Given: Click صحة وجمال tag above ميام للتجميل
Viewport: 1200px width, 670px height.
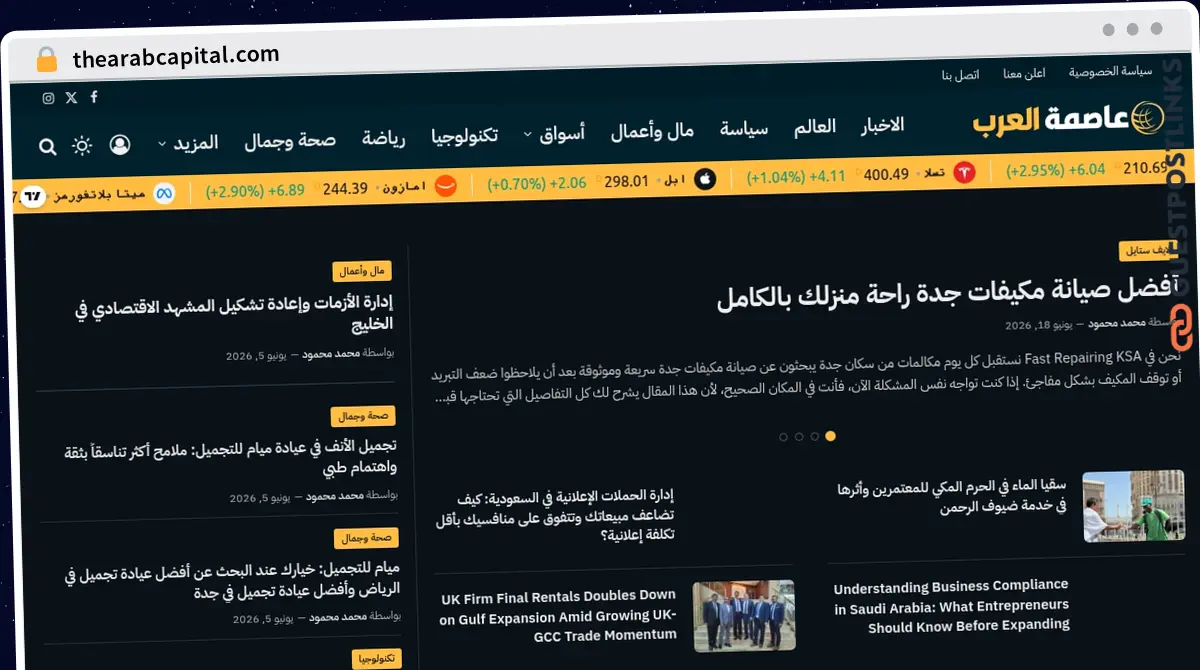Looking at the screenshot, I should click(367, 538).
